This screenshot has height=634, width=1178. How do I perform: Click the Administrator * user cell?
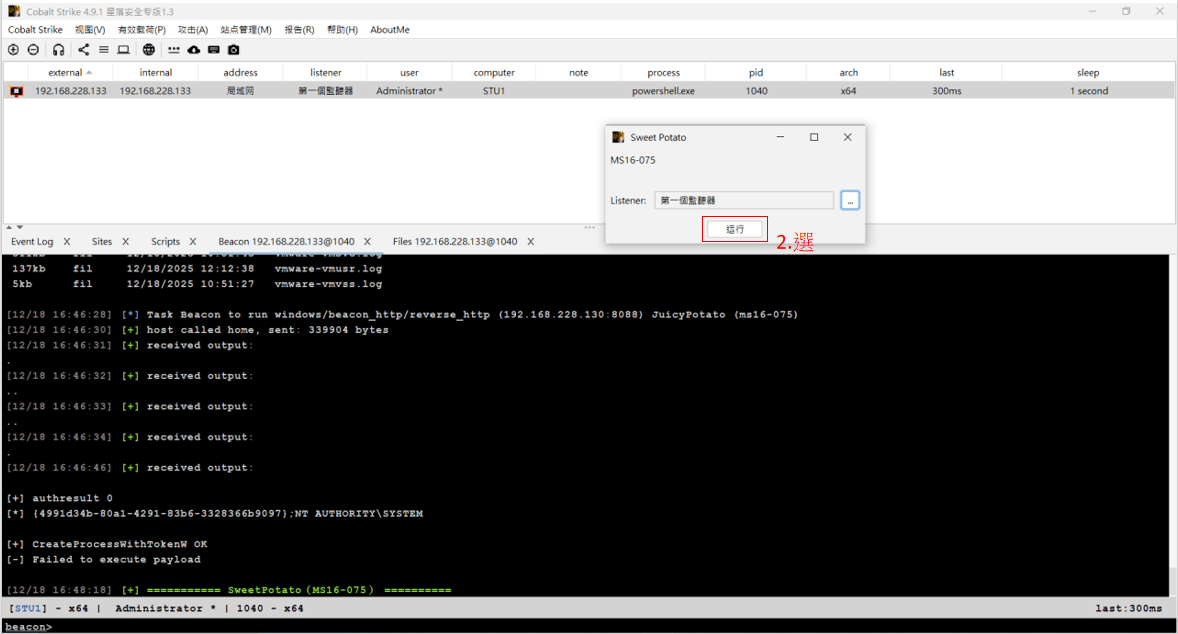point(409,91)
